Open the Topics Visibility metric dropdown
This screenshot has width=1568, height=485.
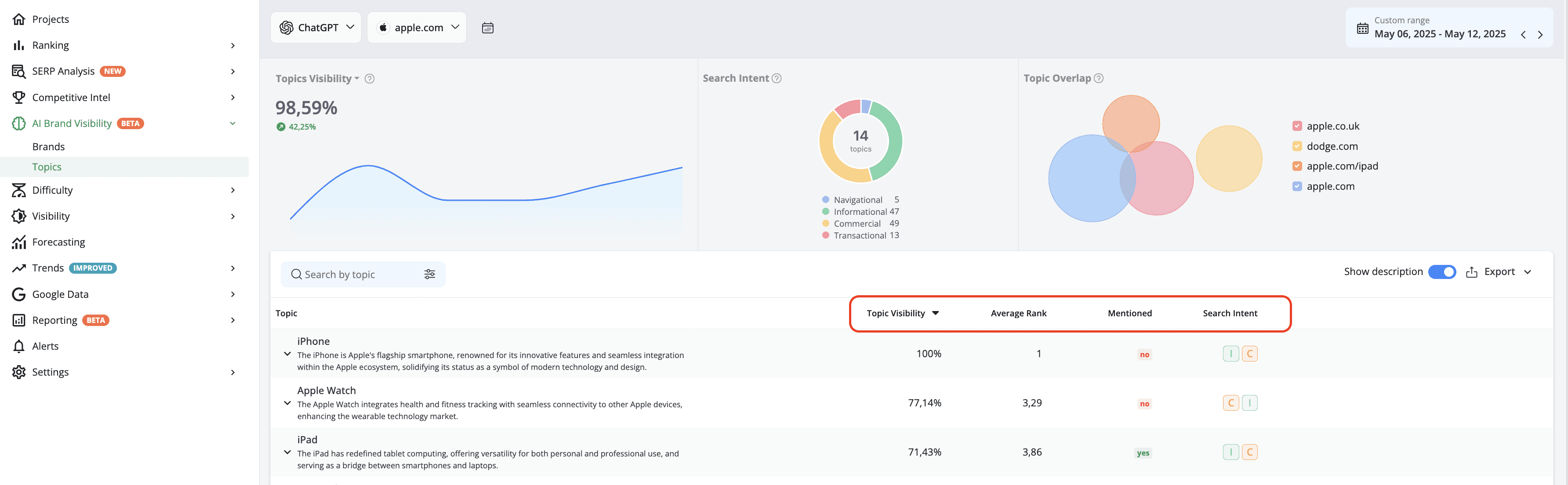pyautogui.click(x=317, y=79)
